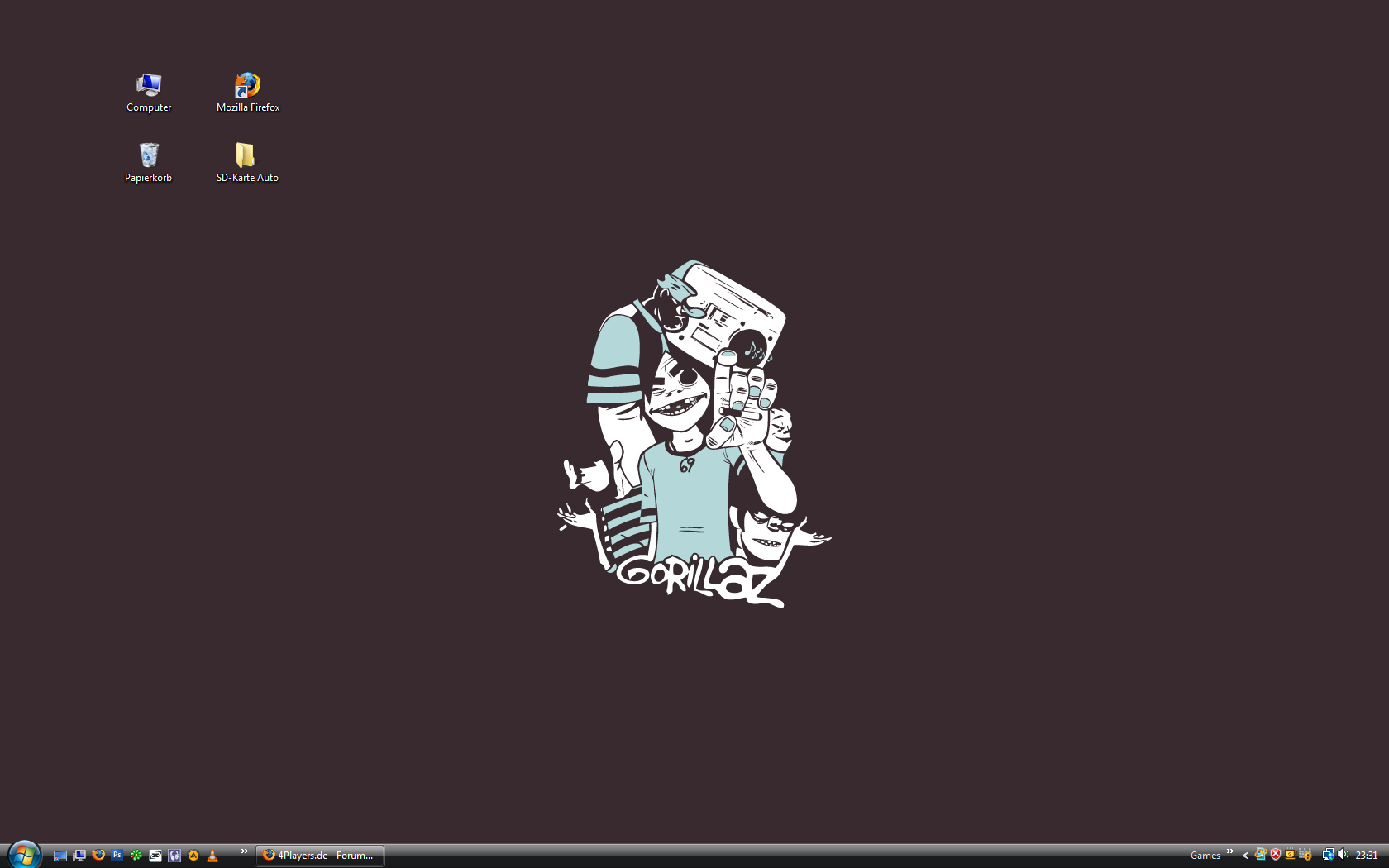The width and height of the screenshot is (1389, 868).
Task: Launch VLC media player cone icon
Action: pos(212,856)
